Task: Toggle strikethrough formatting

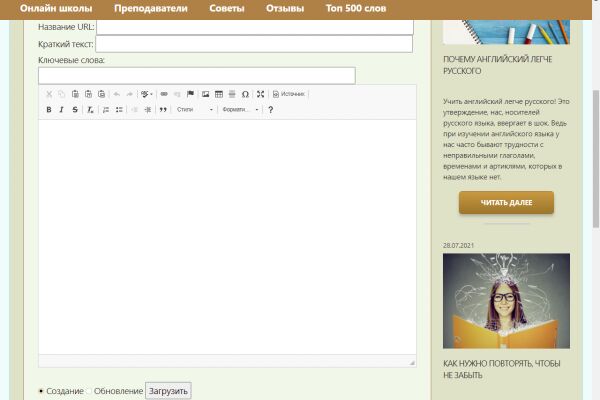Action: (75, 110)
